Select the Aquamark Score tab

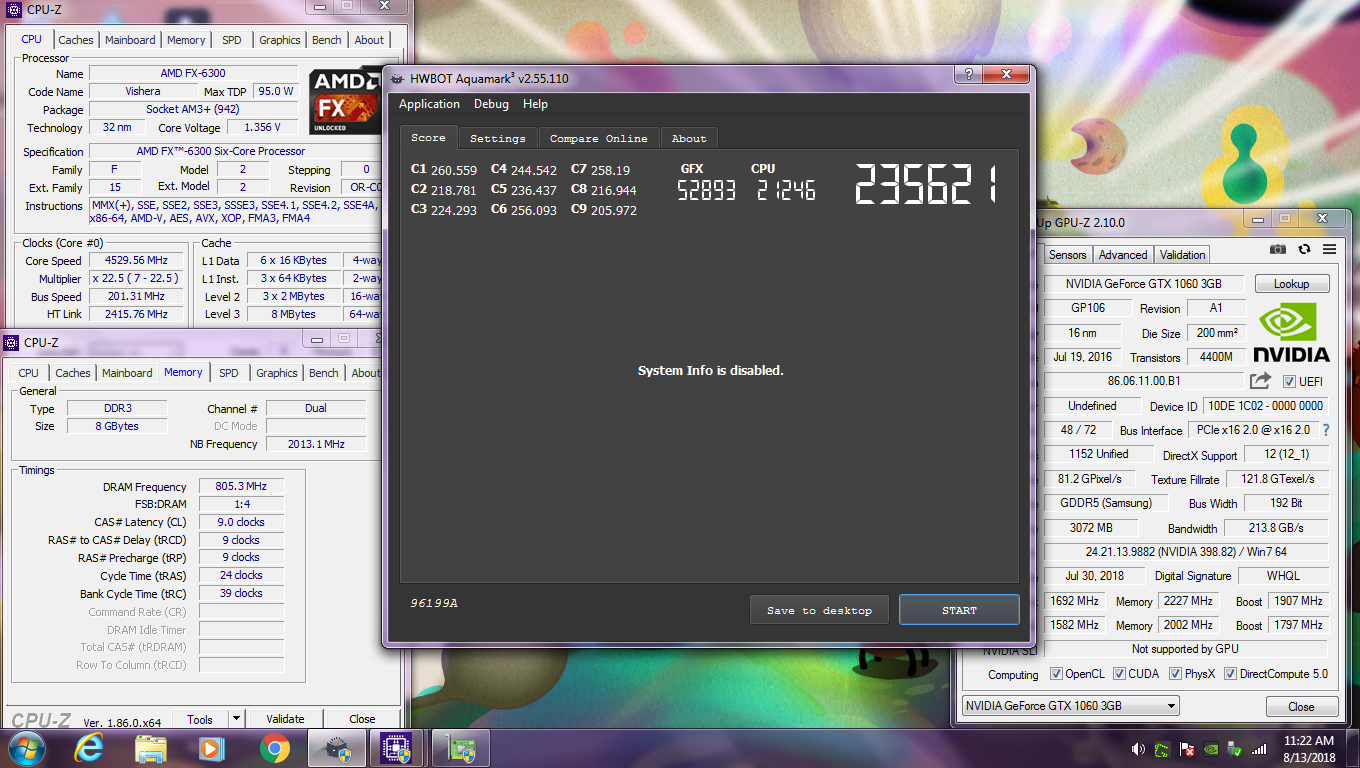[x=428, y=137]
